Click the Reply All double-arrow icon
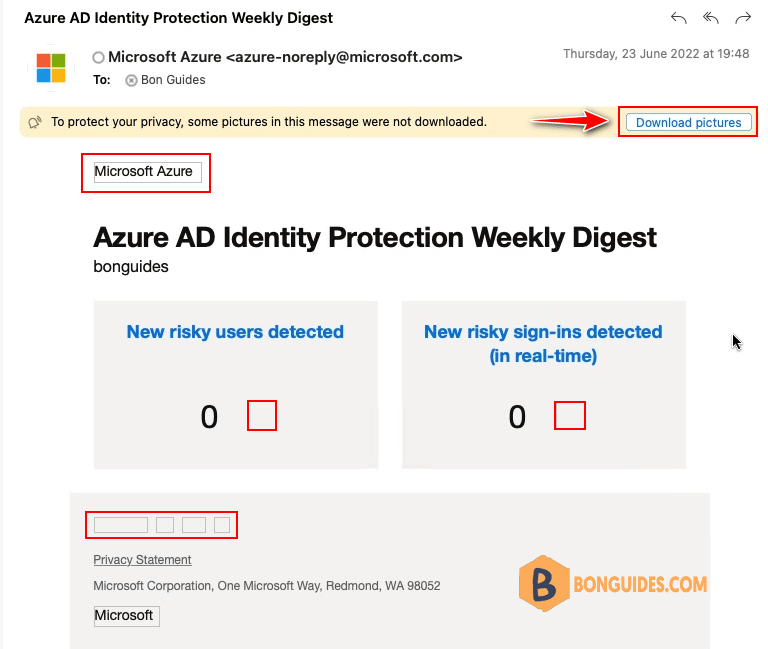Screen dimensions: 768x649 [711, 19]
